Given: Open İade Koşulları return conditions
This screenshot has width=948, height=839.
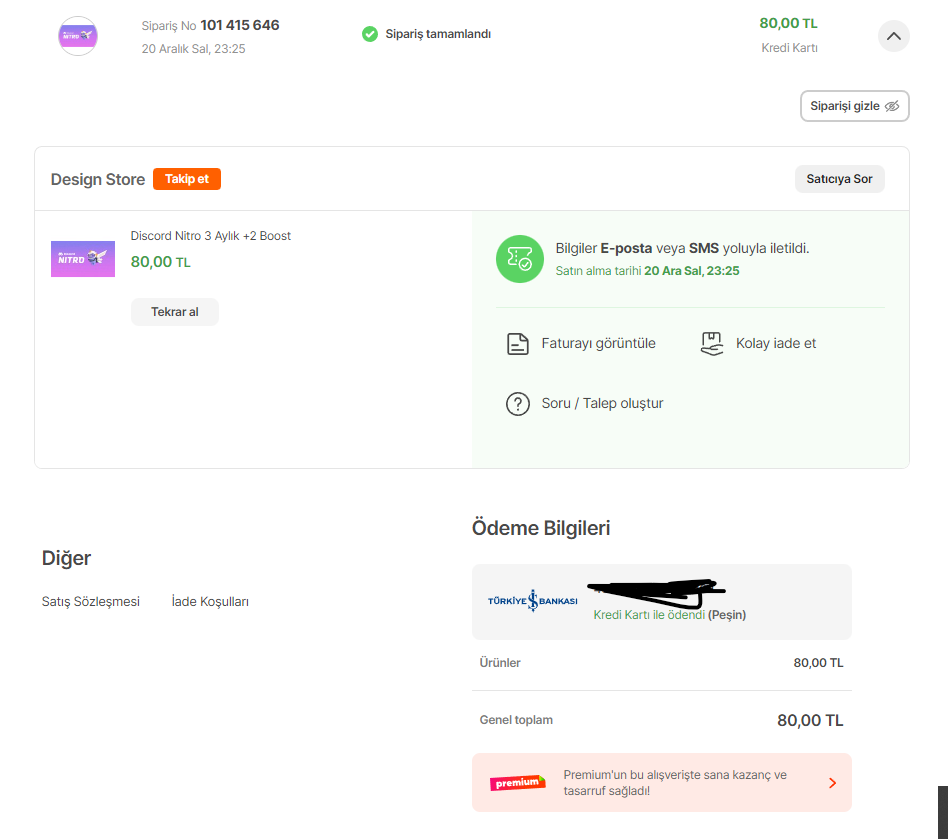Looking at the screenshot, I should click(x=210, y=601).
